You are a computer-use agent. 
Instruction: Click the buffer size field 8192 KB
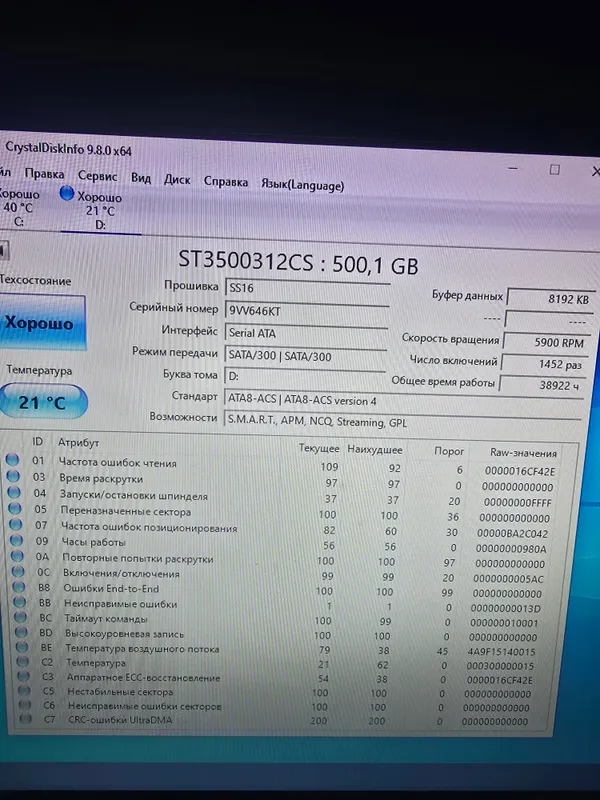coord(551,299)
